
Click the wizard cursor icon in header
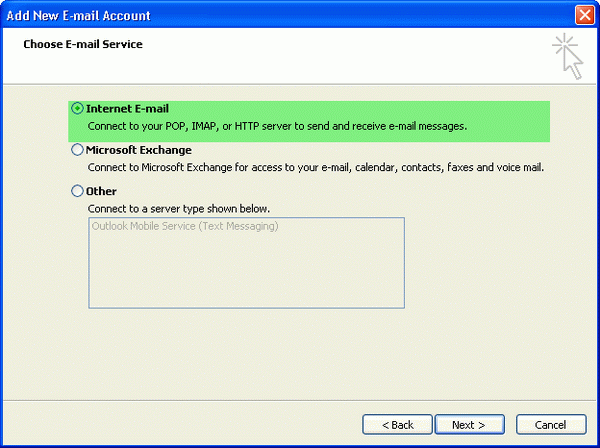(x=568, y=55)
